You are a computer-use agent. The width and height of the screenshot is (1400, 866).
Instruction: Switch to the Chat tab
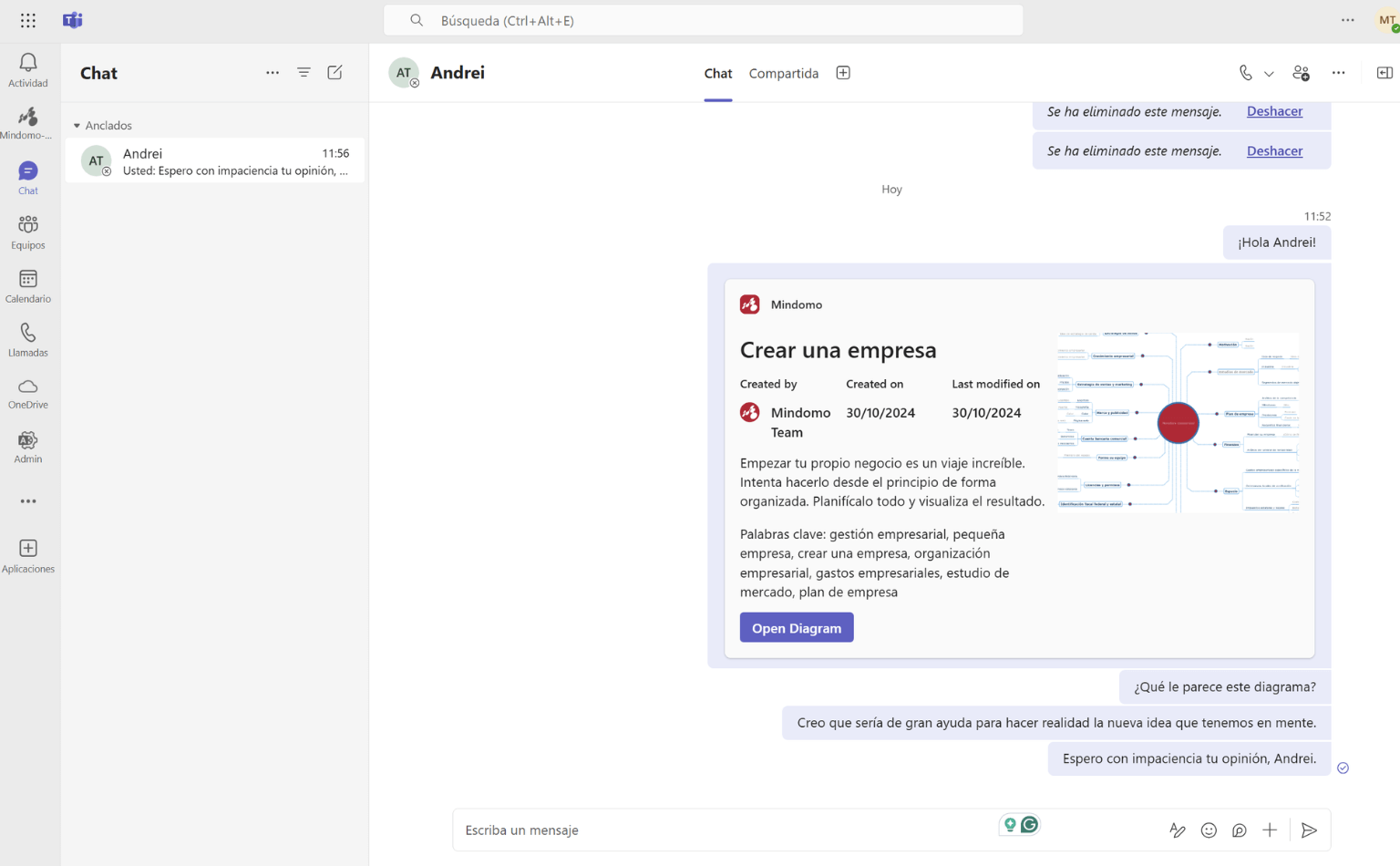click(x=718, y=73)
